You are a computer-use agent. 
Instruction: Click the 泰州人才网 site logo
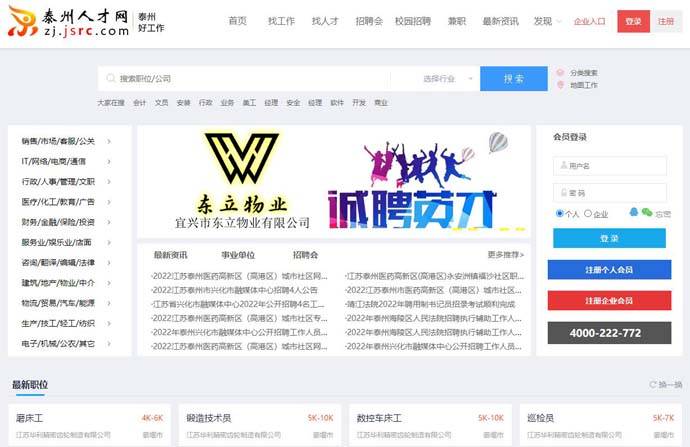click(68, 21)
